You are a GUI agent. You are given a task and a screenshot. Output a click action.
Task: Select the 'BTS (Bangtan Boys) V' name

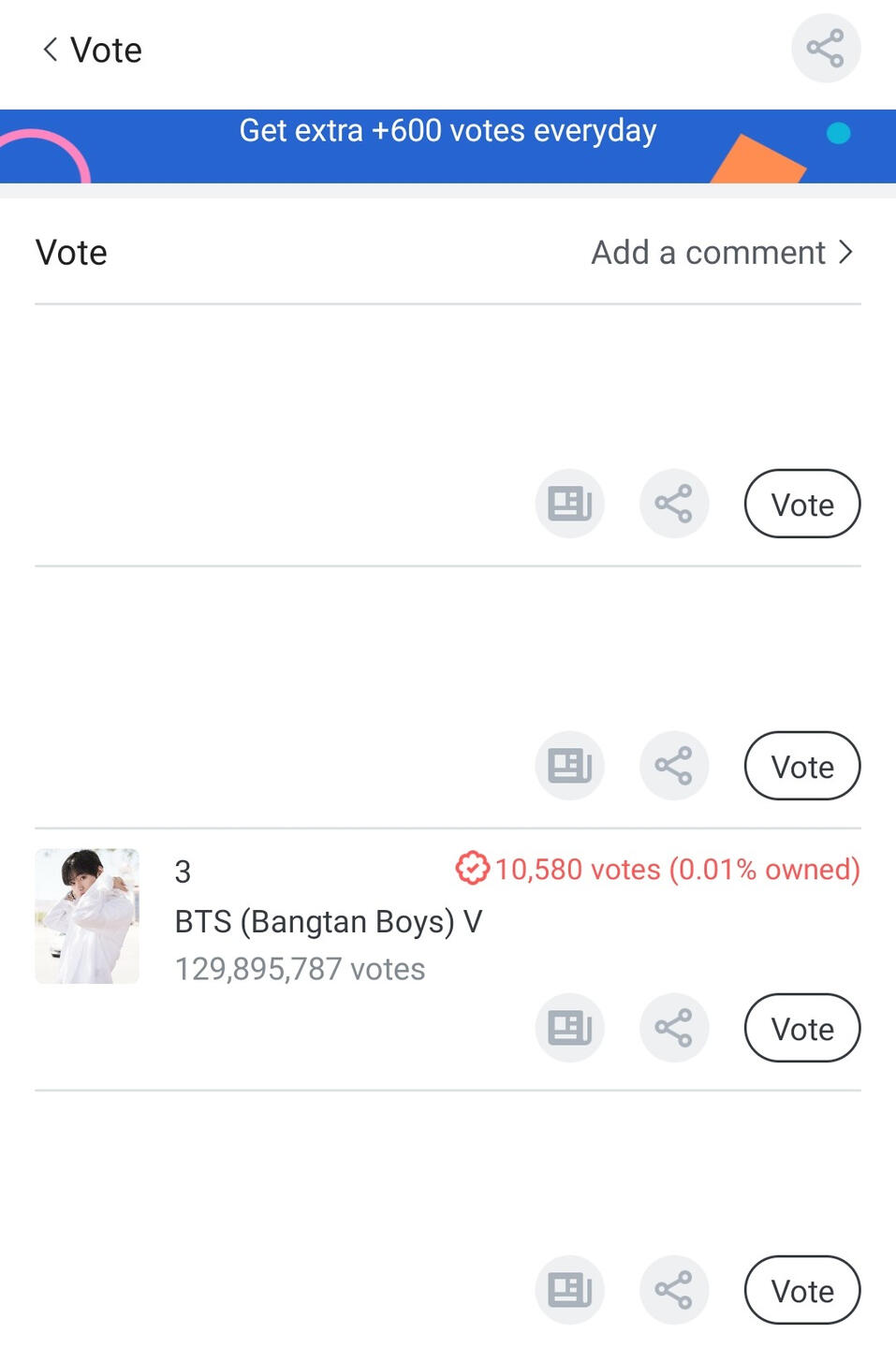[328, 921]
